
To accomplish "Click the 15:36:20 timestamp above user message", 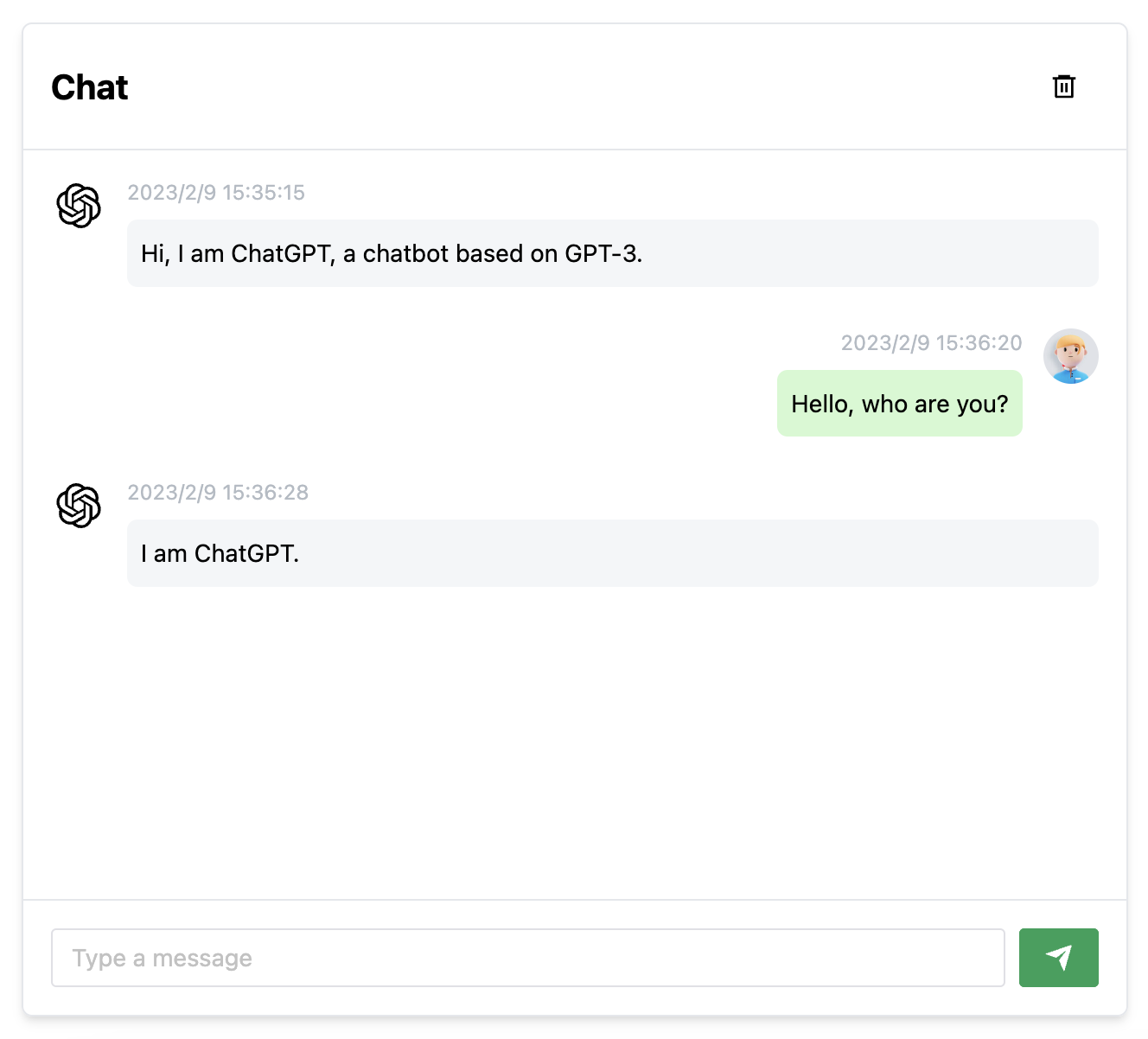I will (931, 343).
